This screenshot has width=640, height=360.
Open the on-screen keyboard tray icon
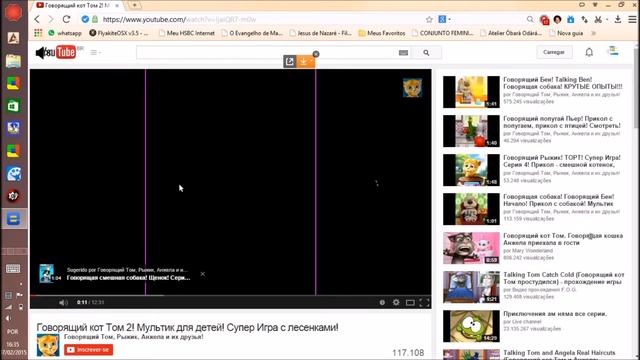[13, 269]
